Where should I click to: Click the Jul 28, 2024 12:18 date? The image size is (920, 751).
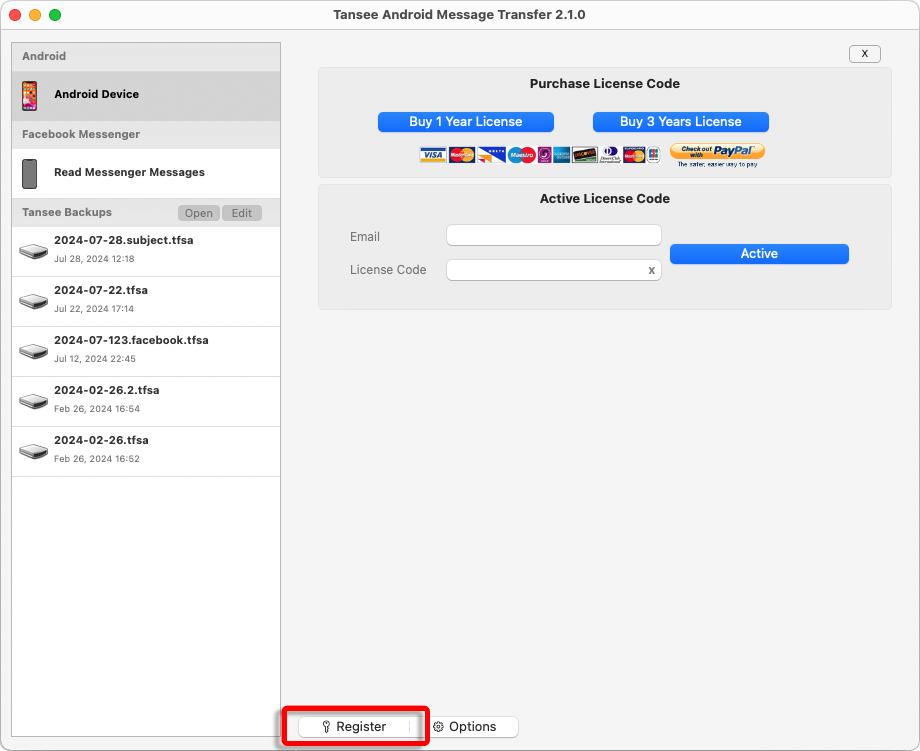(x=94, y=259)
